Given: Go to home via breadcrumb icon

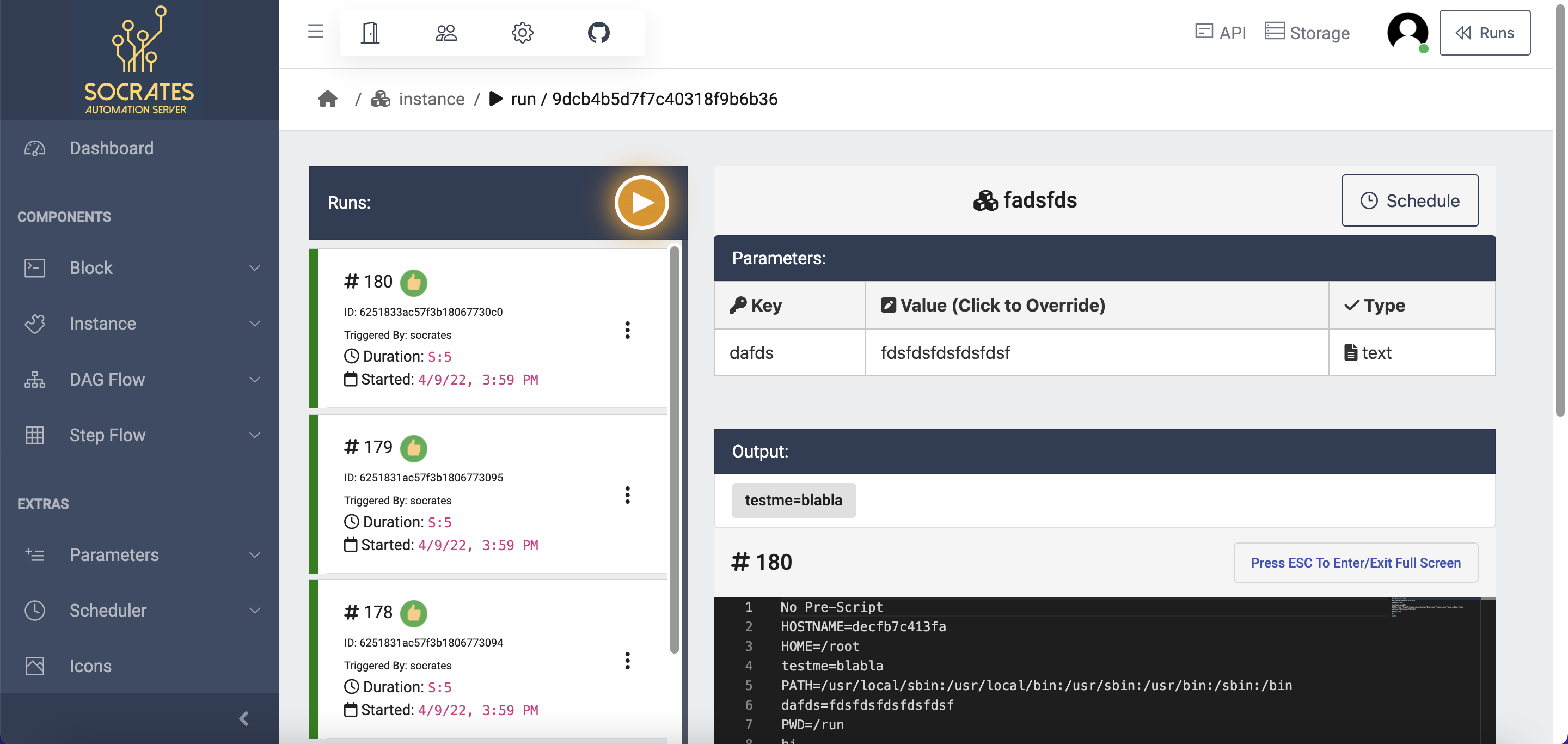Looking at the screenshot, I should click(x=327, y=99).
